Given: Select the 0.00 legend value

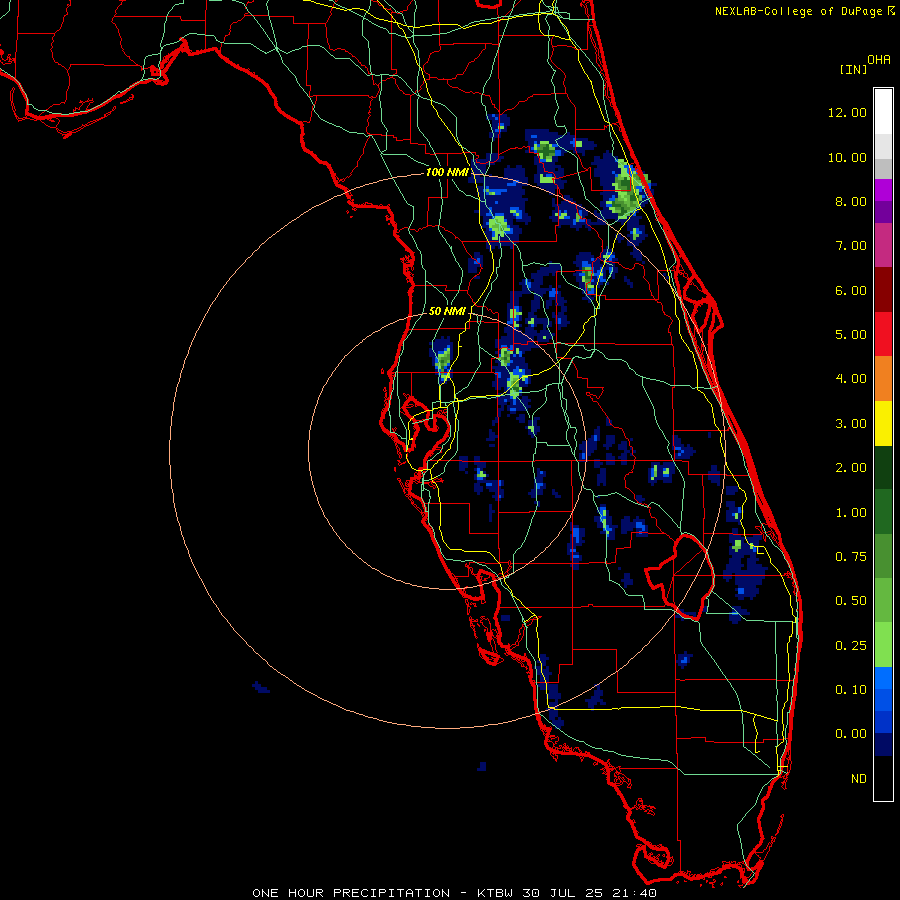Looking at the screenshot, I should (851, 734).
